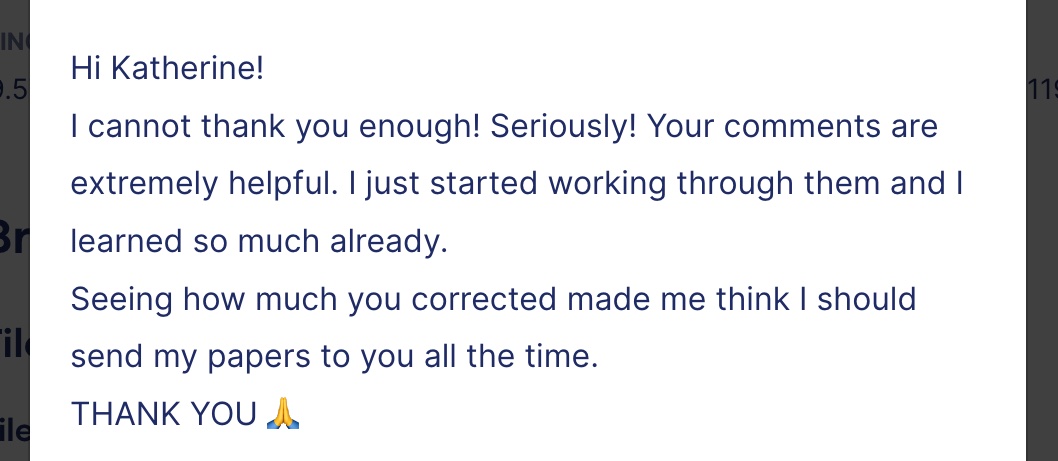Click the words "Your comments are"

click(x=792, y=126)
